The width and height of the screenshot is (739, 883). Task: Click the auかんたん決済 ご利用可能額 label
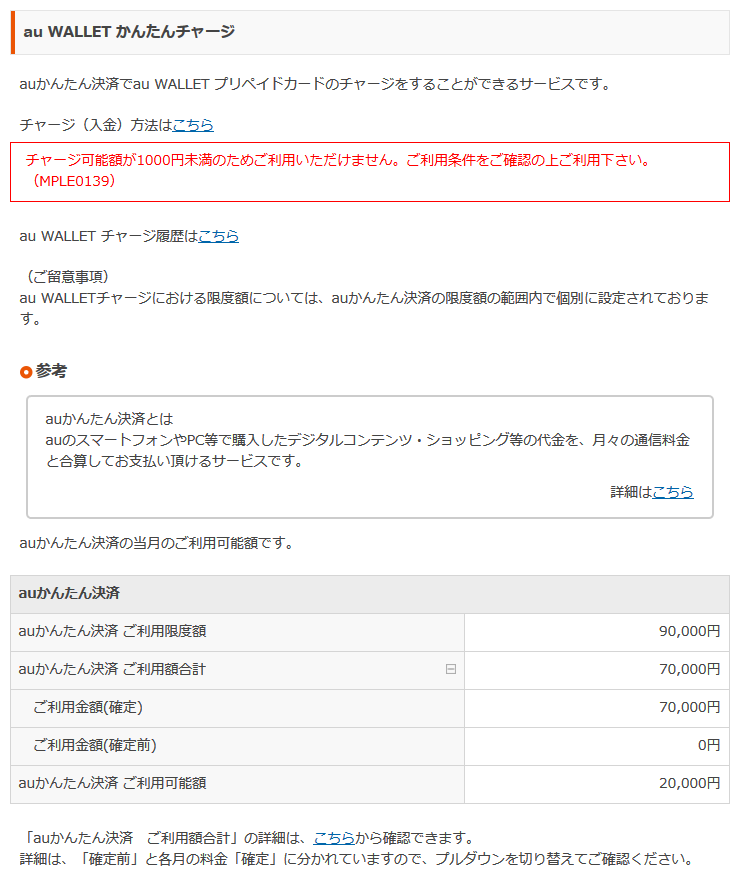[x=112, y=783]
